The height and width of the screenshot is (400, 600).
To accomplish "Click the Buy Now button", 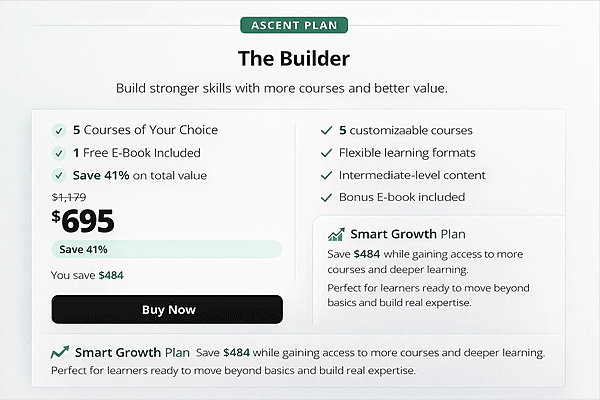I will (167, 310).
